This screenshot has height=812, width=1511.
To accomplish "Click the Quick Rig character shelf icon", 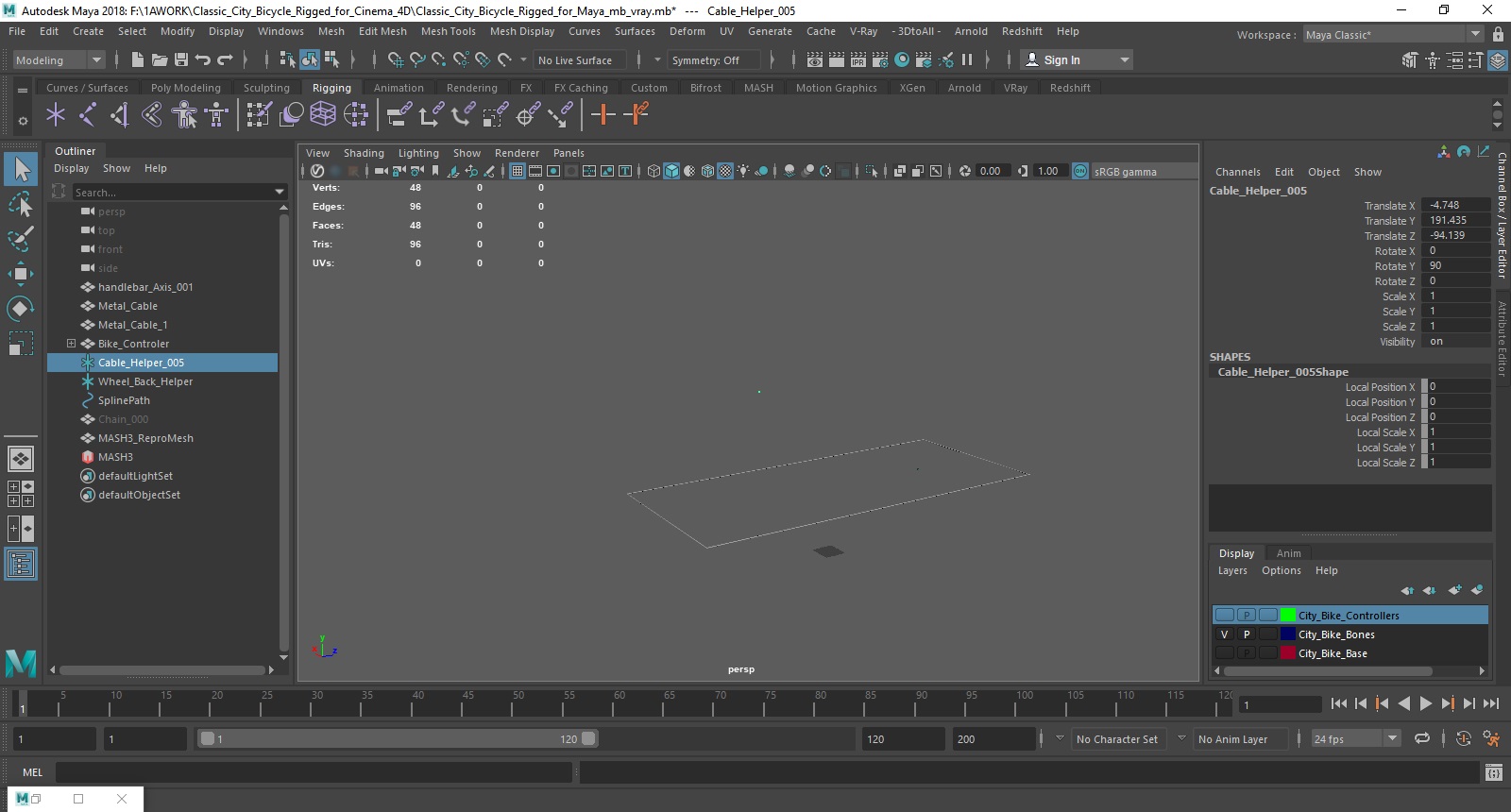I will pyautogui.click(x=184, y=115).
